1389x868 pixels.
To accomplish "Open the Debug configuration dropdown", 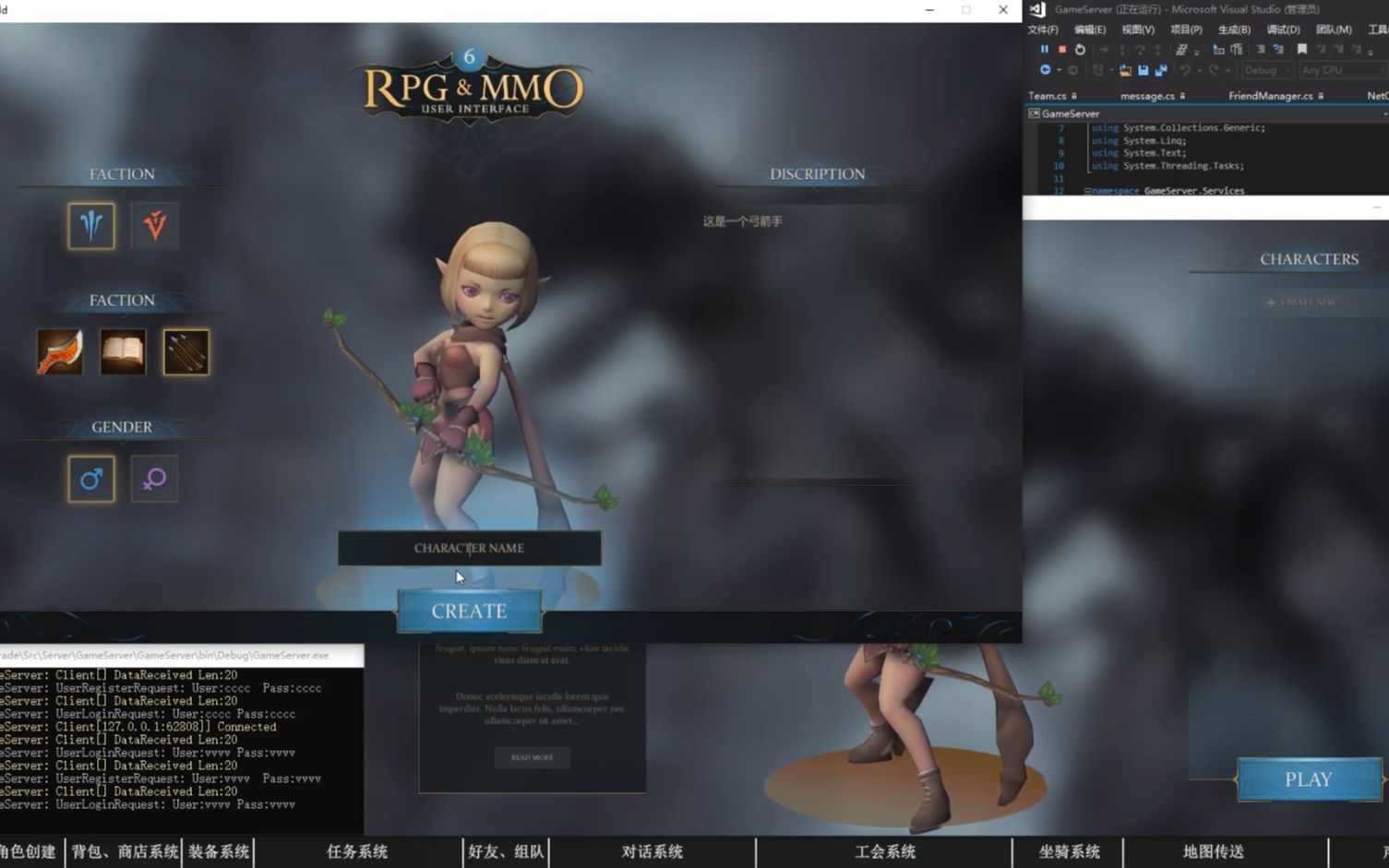I will [x=1267, y=70].
